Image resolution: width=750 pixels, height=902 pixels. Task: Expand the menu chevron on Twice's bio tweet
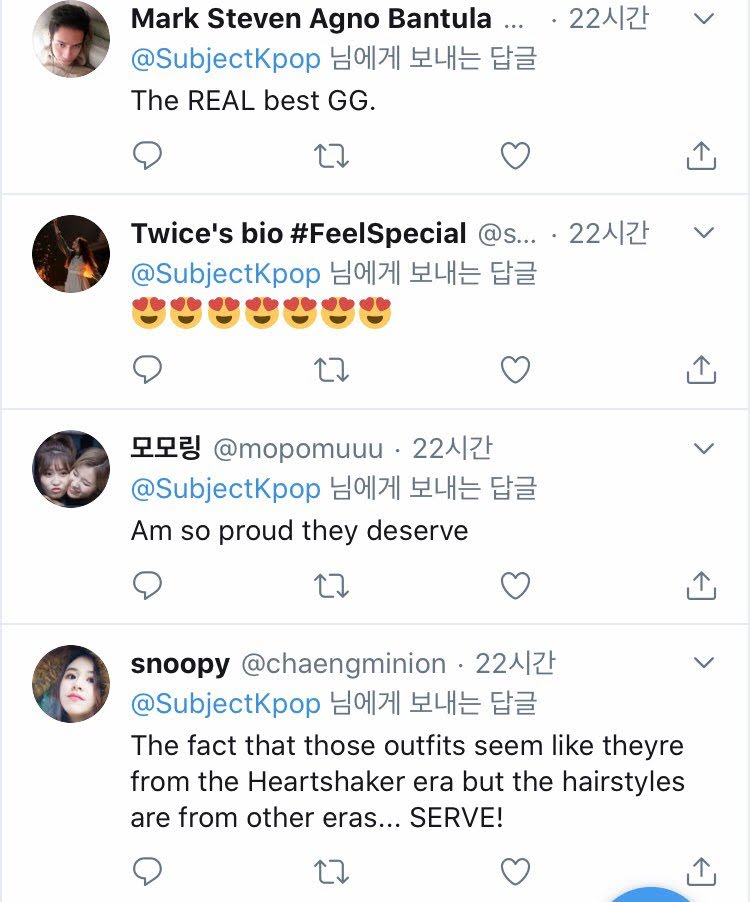pyautogui.click(x=704, y=234)
